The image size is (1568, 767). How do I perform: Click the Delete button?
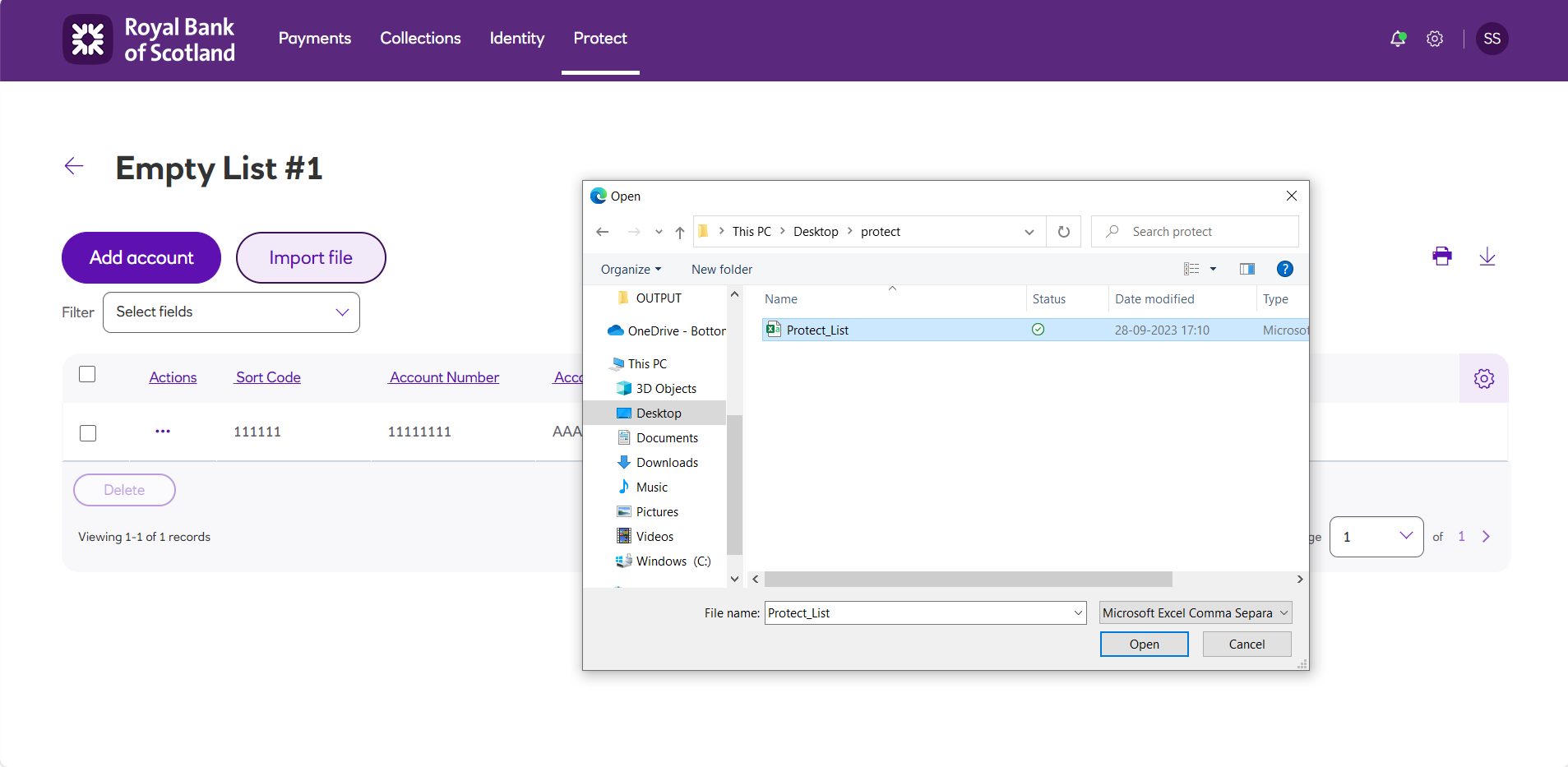coord(124,490)
